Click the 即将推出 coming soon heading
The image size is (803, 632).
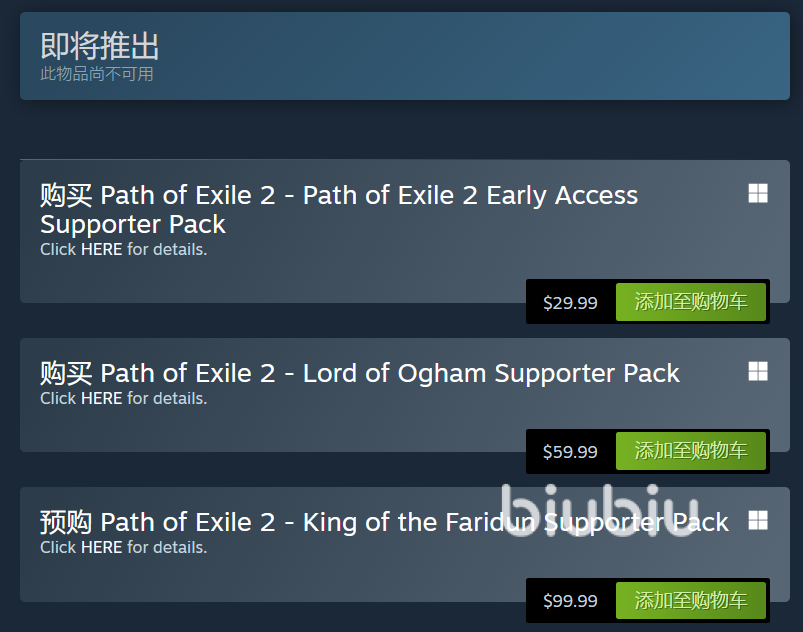pyautogui.click(x=100, y=46)
